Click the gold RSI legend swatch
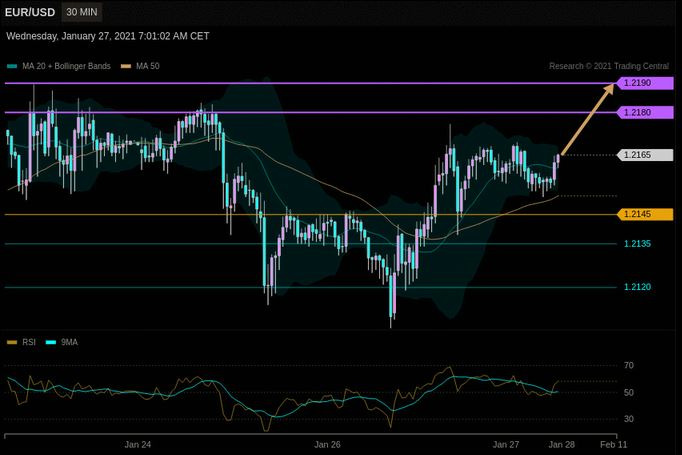The image size is (682, 455). (12, 342)
